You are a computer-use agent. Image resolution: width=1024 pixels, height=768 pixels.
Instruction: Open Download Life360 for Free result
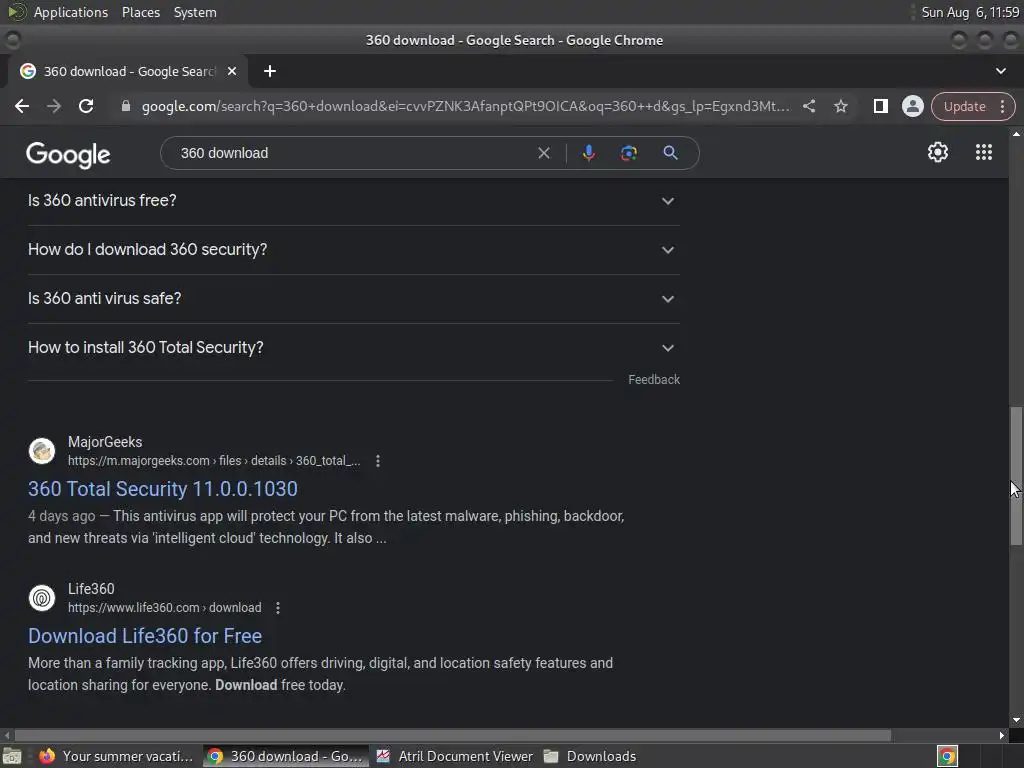click(x=145, y=635)
